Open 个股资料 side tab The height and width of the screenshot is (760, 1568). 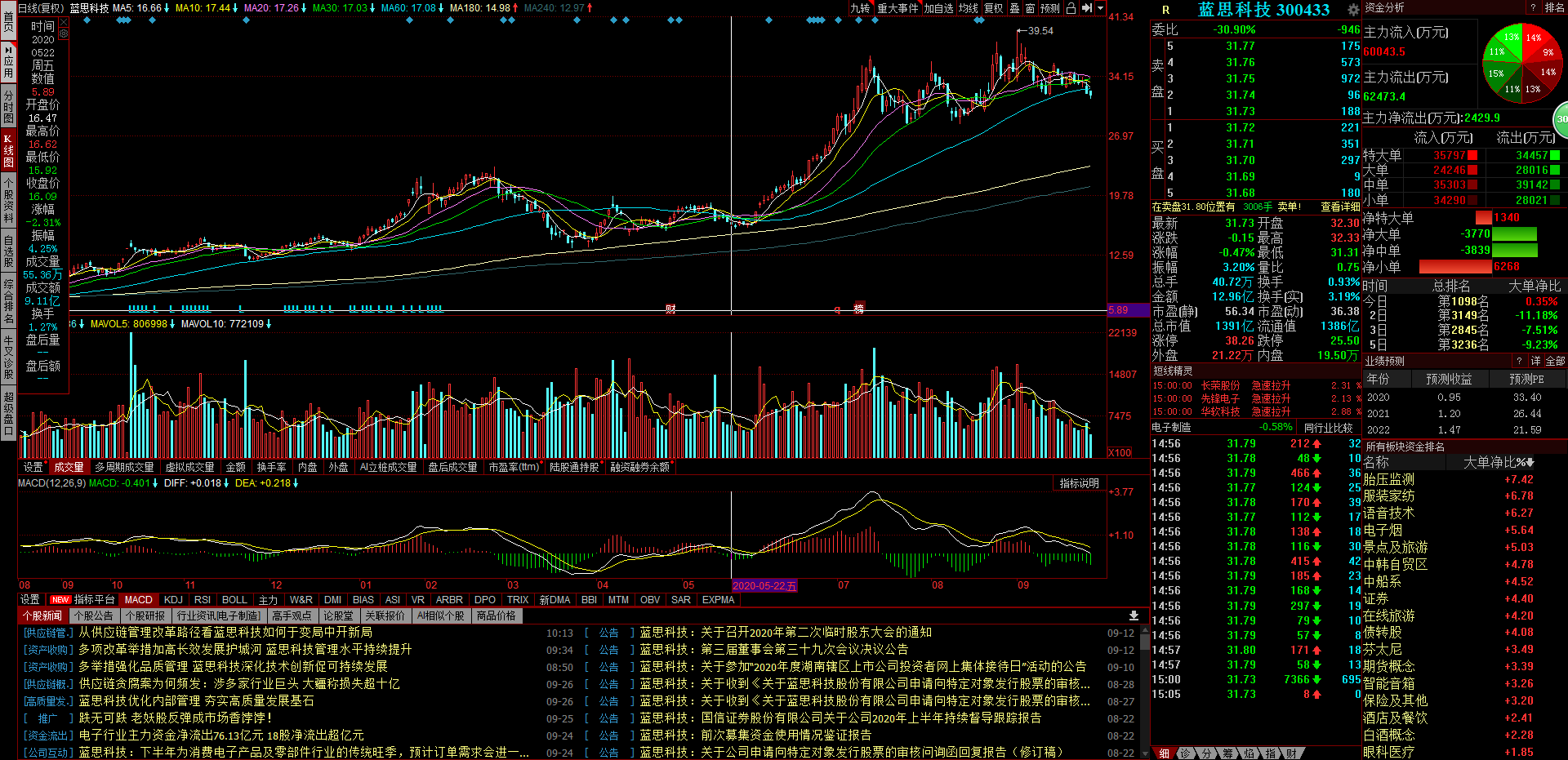[x=8, y=201]
